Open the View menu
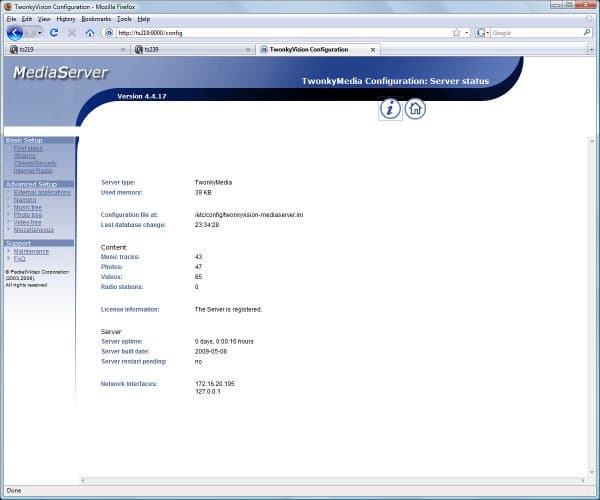 point(44,19)
